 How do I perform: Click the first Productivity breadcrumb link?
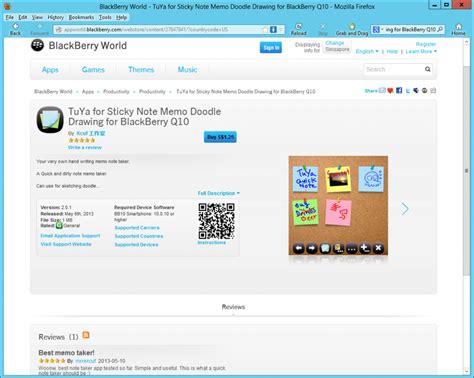(116, 91)
